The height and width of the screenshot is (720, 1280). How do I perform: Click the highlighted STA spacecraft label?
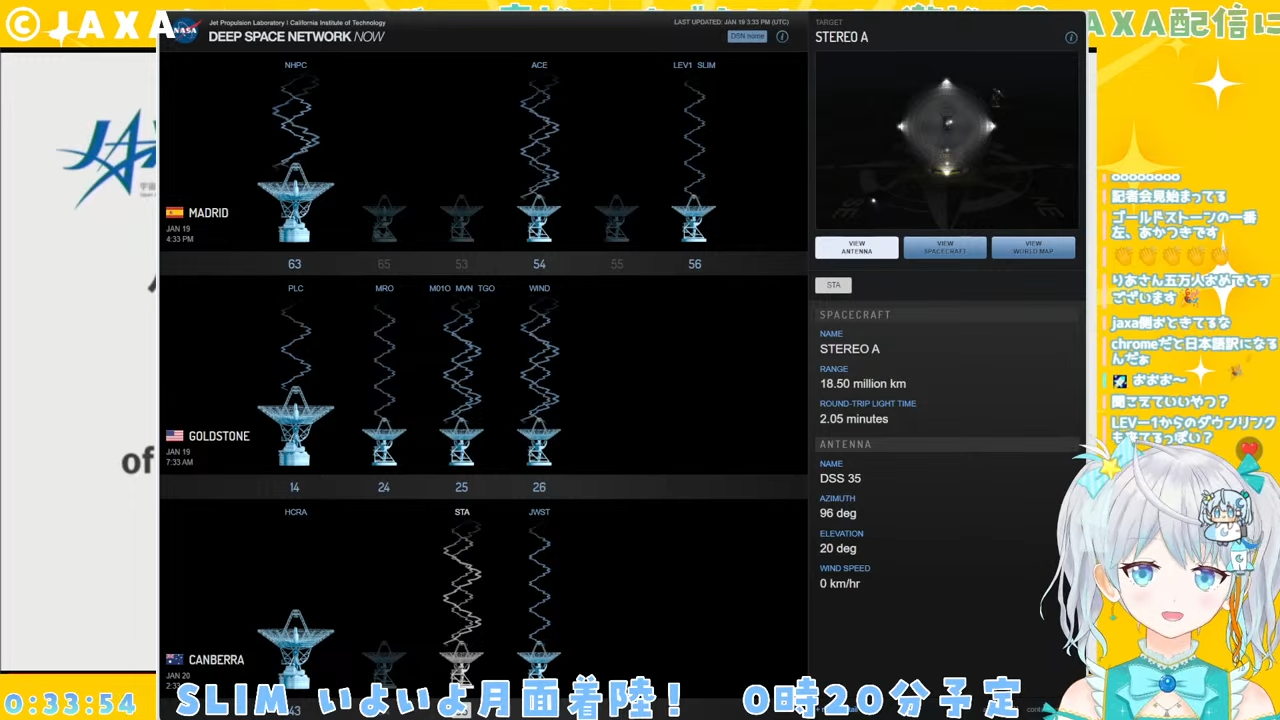click(461, 512)
